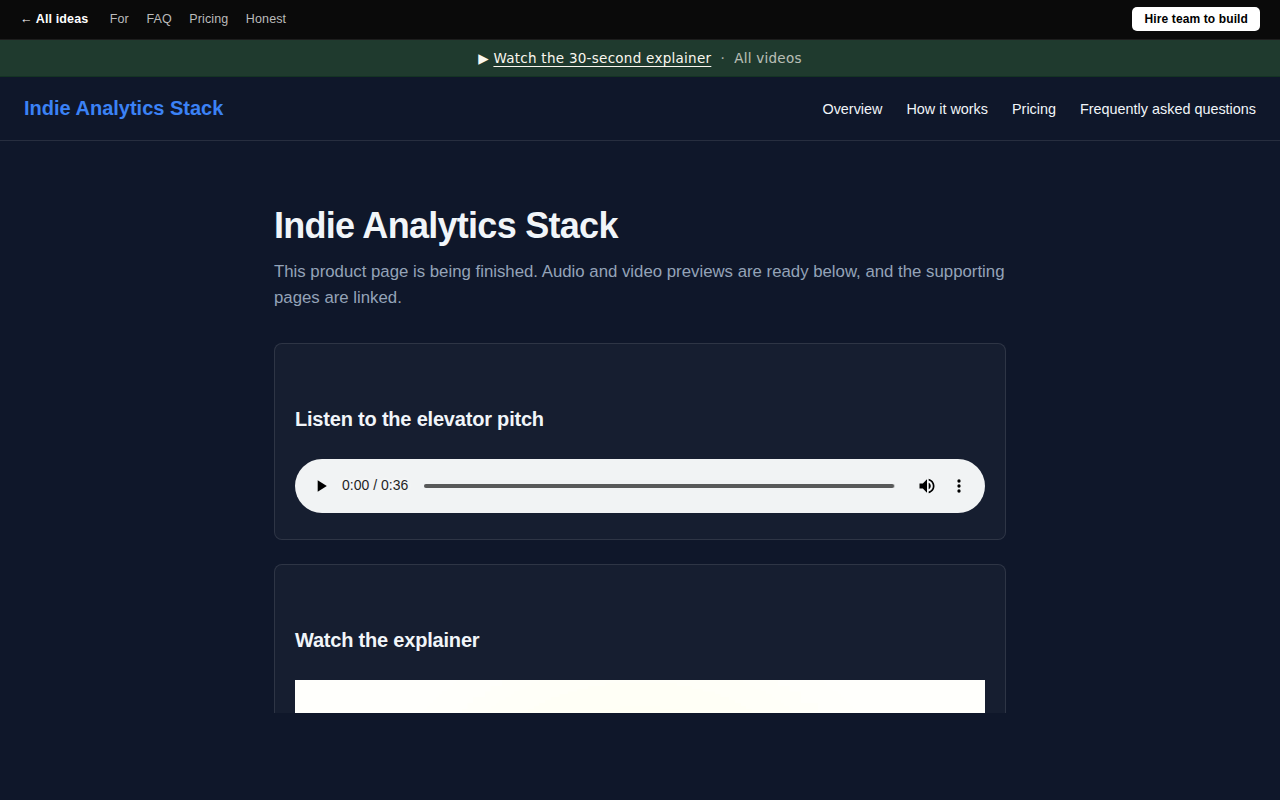Open the Honest link
The height and width of the screenshot is (800, 1280).
266,19
